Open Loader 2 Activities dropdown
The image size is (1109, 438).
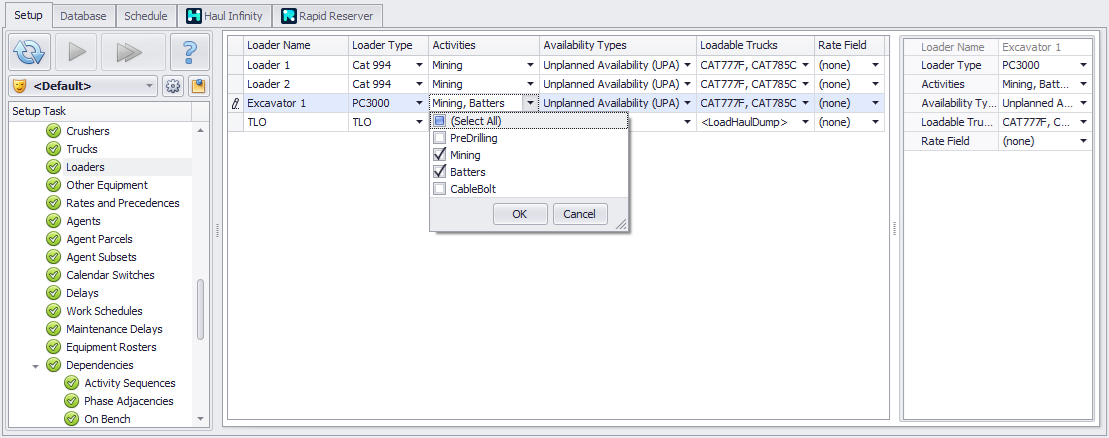click(x=530, y=84)
